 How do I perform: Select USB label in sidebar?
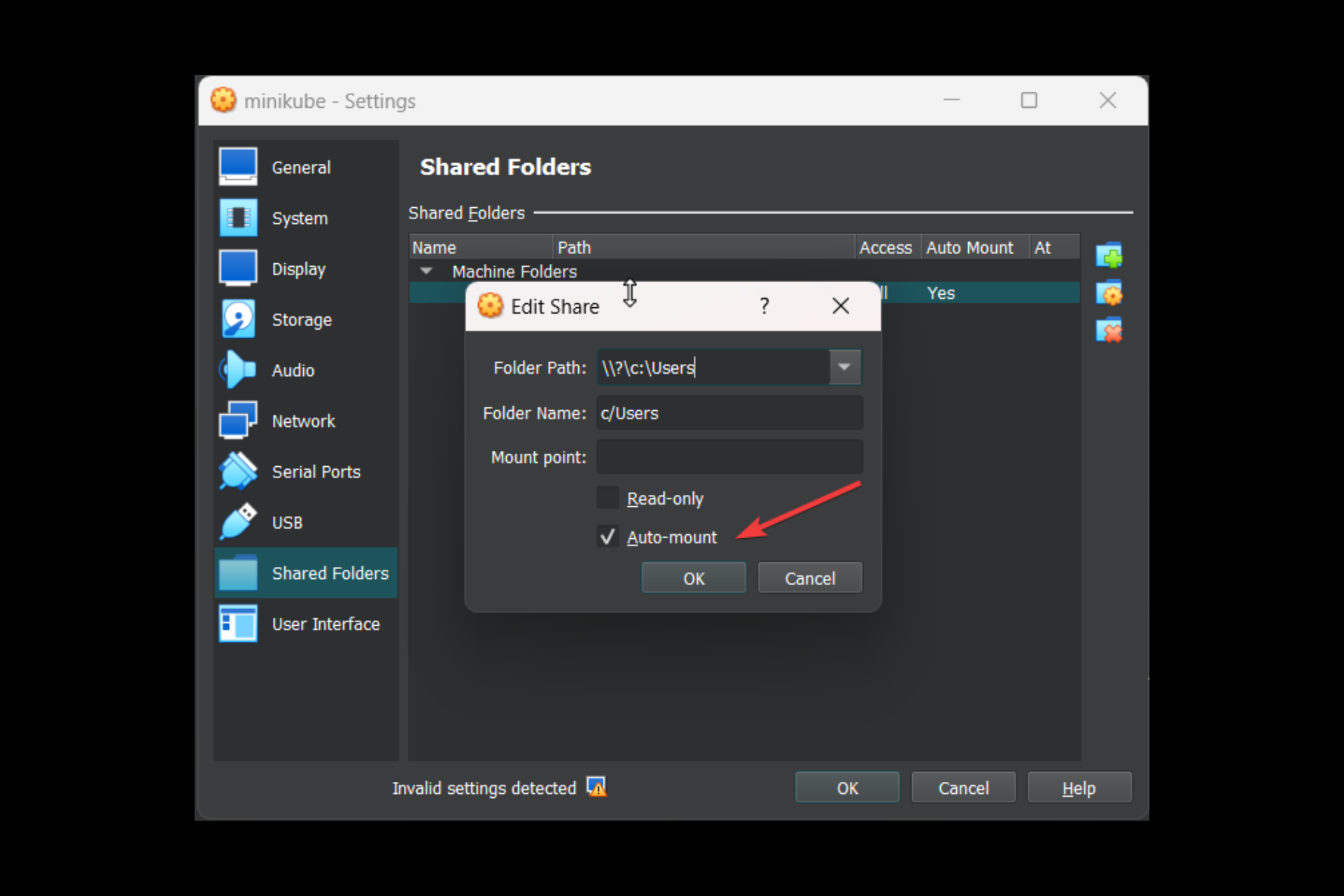pos(287,523)
